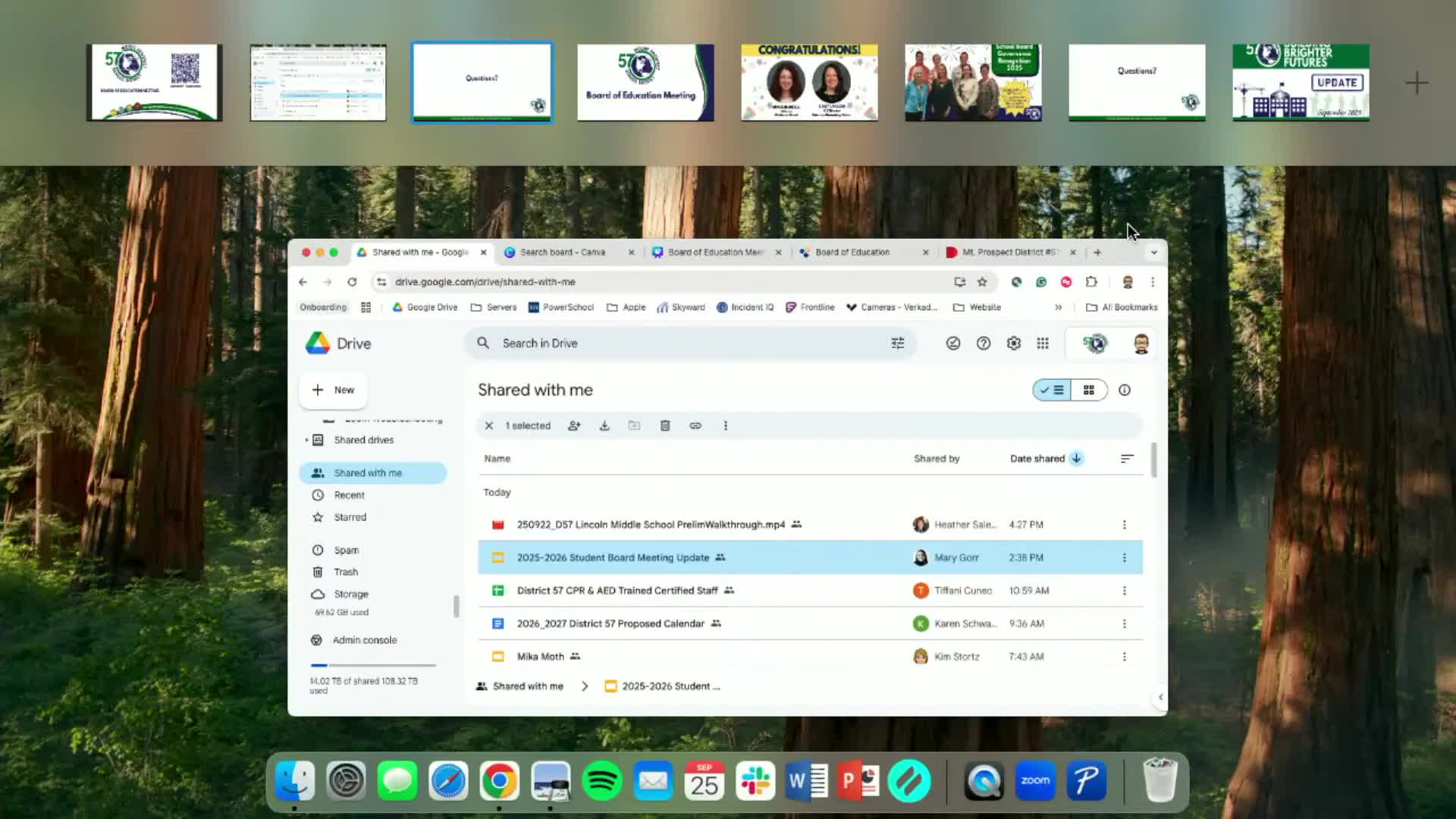Click the storage usage progress bar
This screenshot has width=1456, height=819.
(373, 665)
